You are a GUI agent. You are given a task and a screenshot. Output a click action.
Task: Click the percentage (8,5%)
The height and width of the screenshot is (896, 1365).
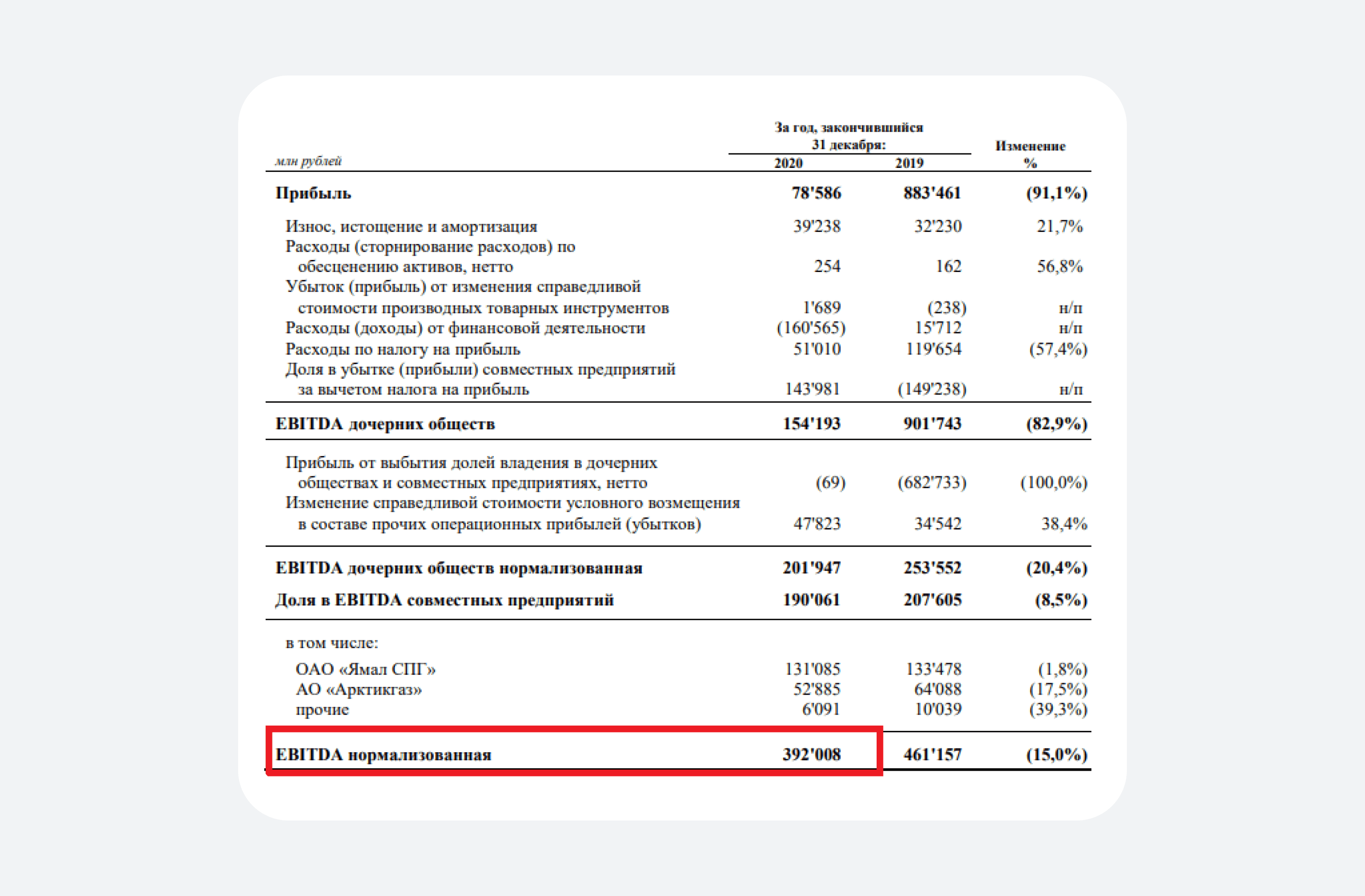[1061, 600]
